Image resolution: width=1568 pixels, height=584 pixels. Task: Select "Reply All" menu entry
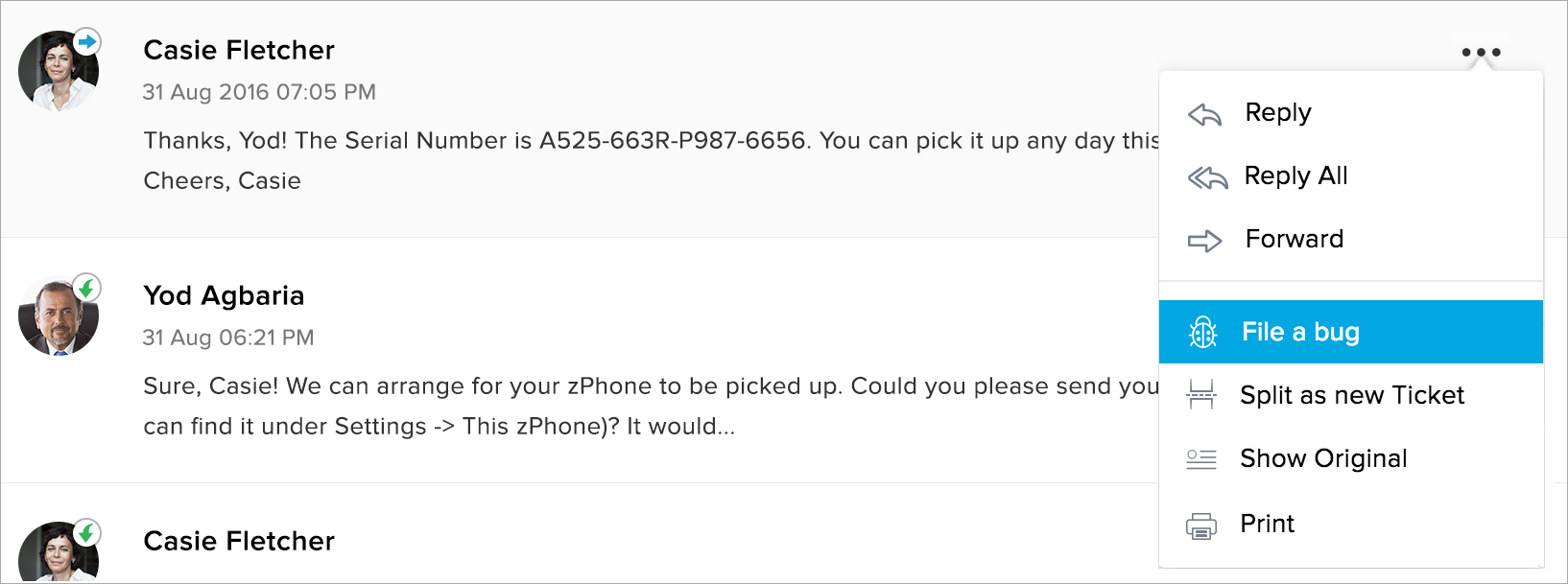(x=1295, y=175)
